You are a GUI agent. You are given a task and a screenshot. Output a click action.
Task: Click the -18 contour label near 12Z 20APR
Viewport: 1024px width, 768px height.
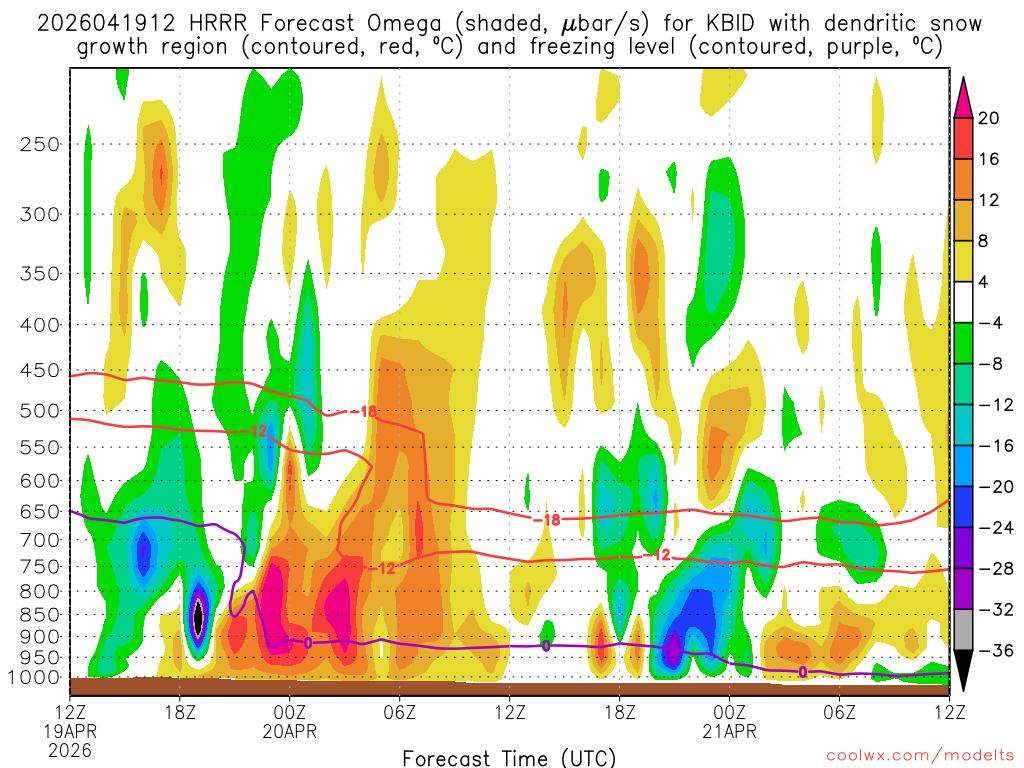click(x=547, y=520)
